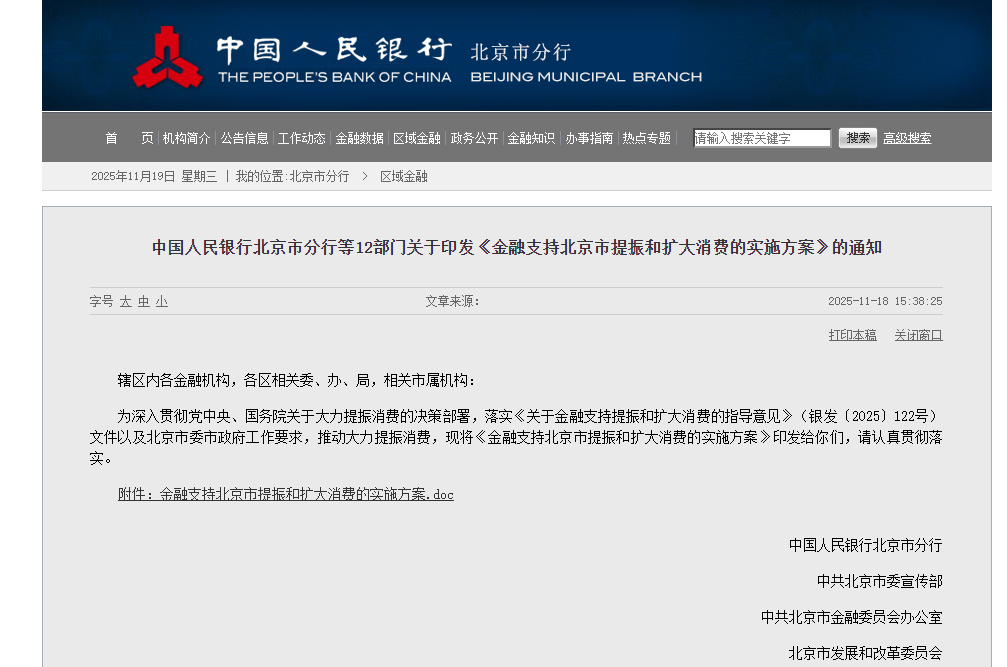Go to the 金融知识 section
This screenshot has width=1007, height=667.
[x=531, y=138]
